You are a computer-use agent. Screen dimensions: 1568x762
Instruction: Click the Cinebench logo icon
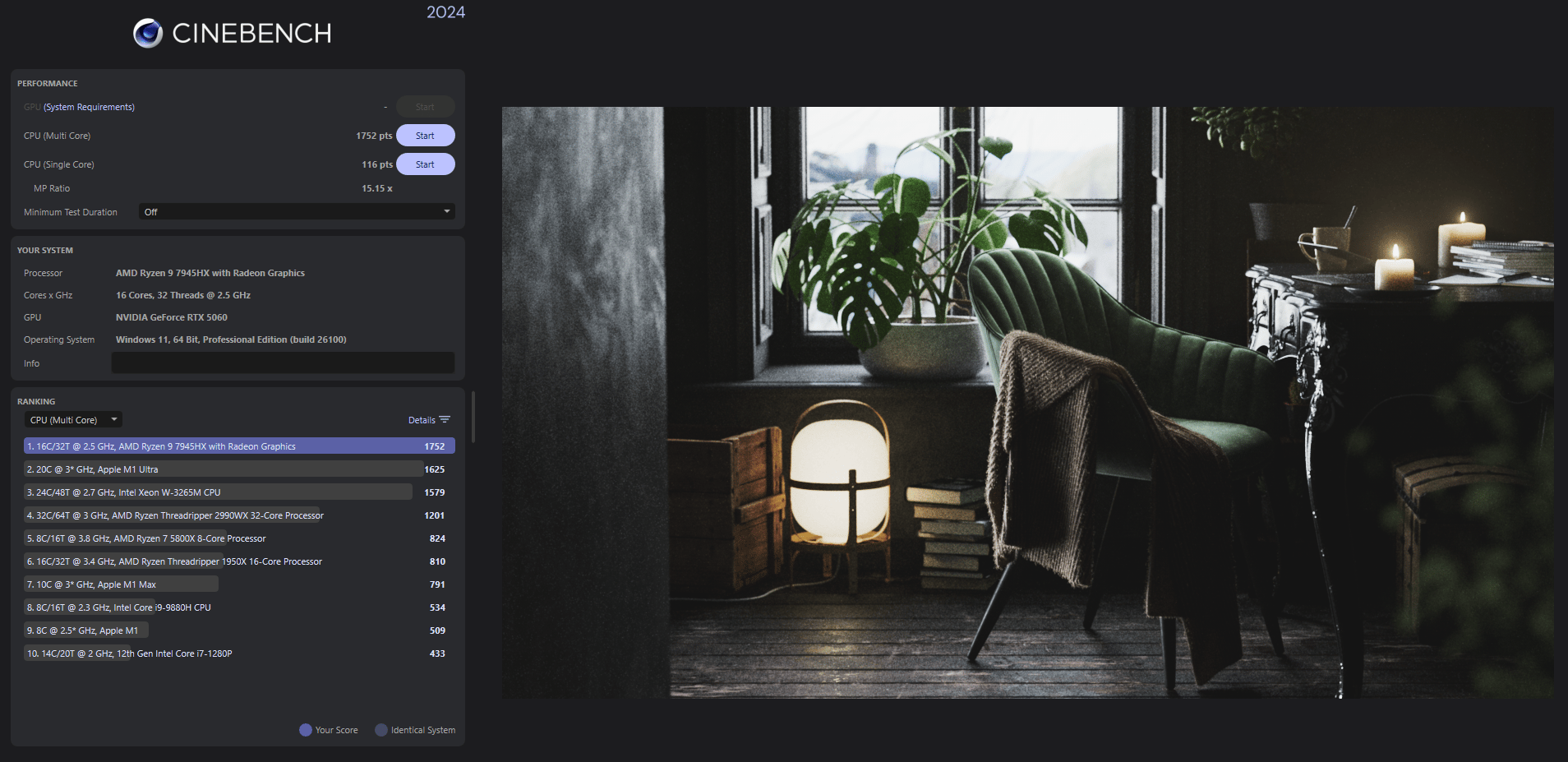(x=148, y=33)
